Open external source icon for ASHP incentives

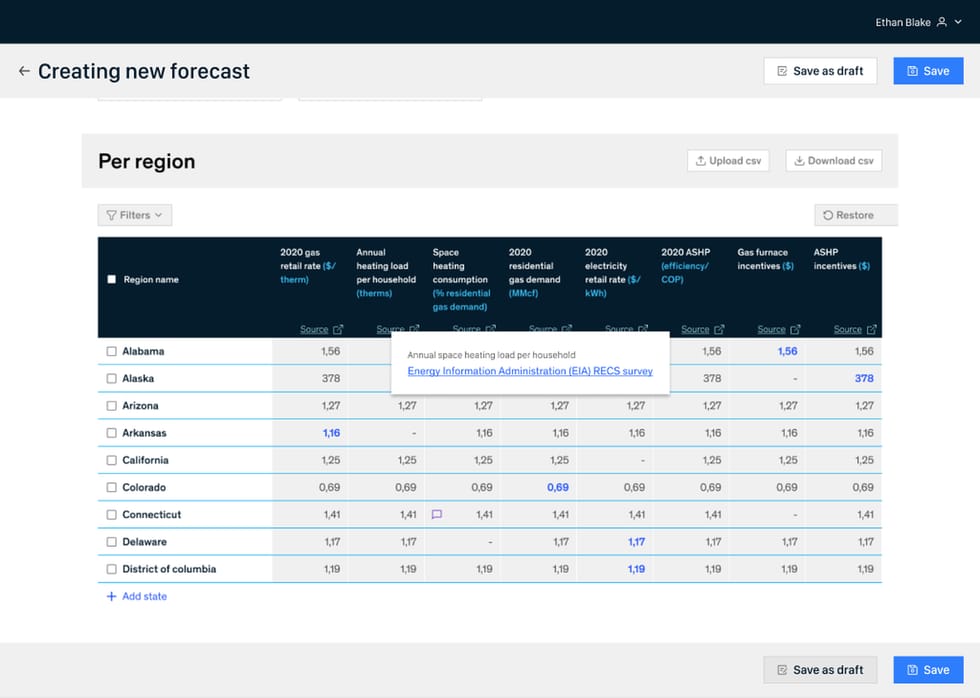(x=872, y=329)
